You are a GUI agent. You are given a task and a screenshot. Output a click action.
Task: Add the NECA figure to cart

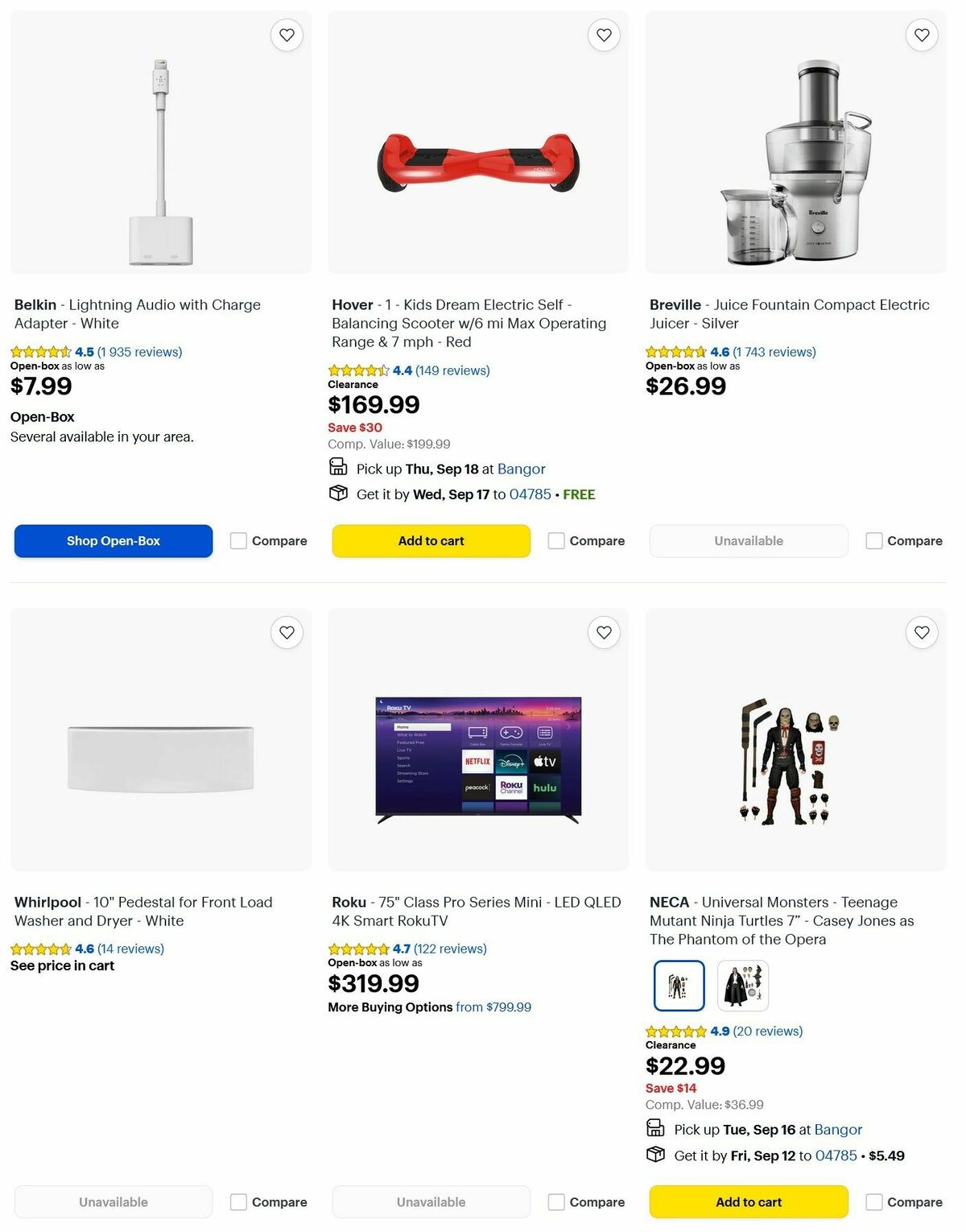point(748,1201)
